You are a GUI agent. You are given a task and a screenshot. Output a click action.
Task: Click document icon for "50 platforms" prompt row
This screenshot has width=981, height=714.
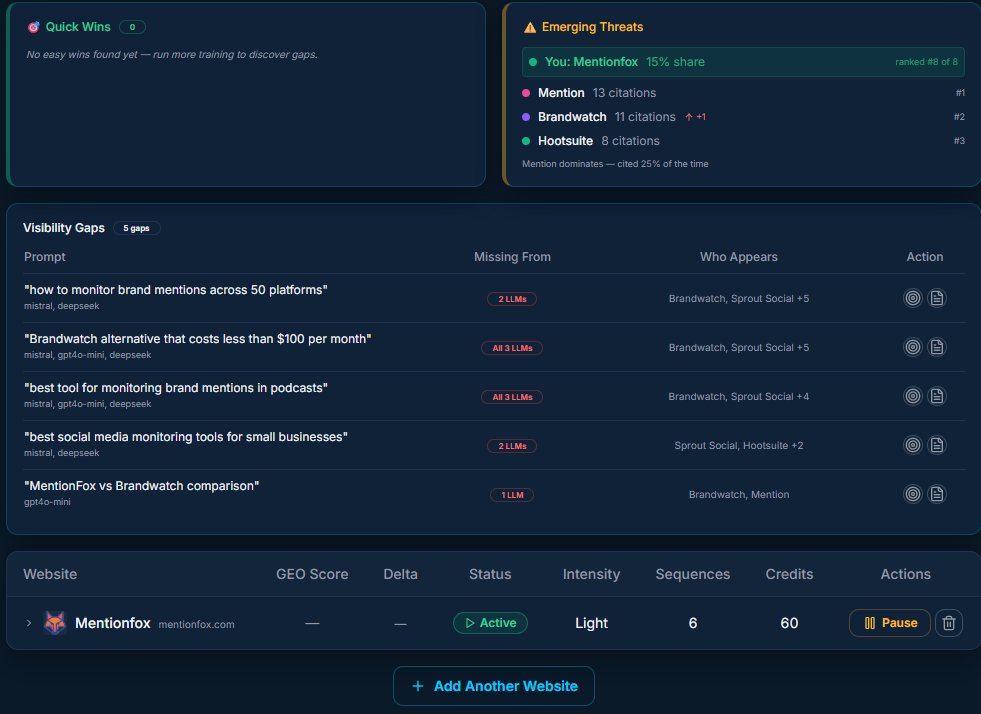(x=937, y=298)
